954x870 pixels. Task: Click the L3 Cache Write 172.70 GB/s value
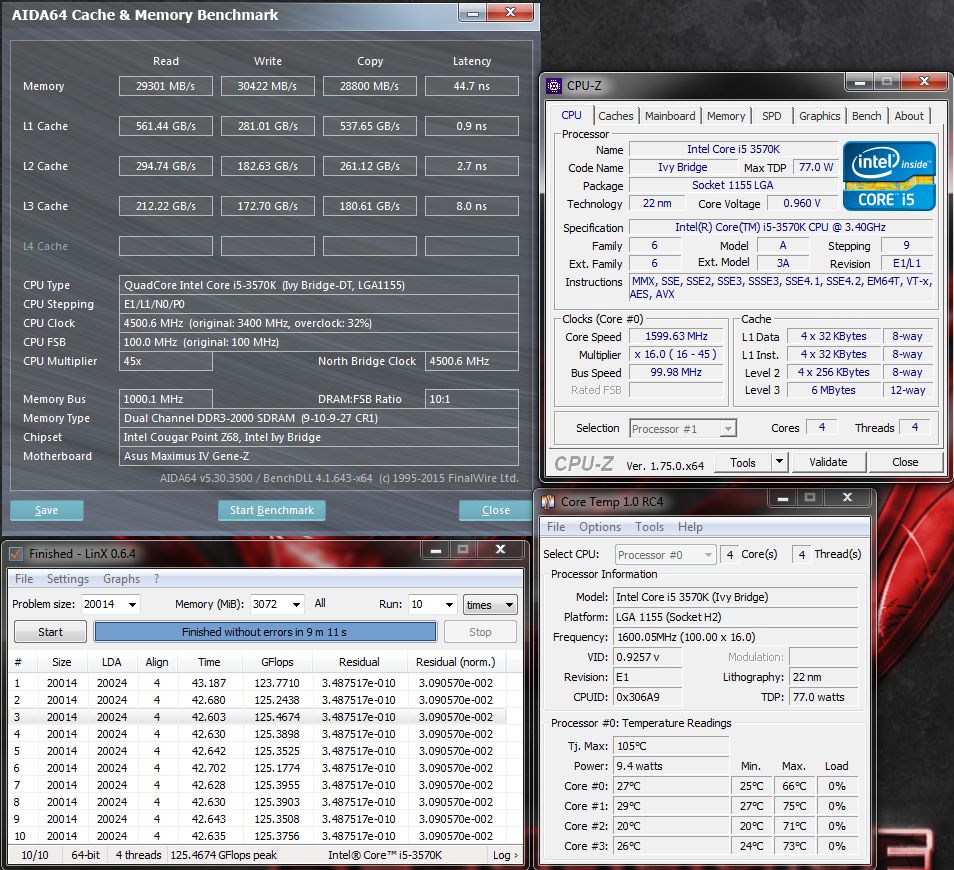[x=267, y=206]
